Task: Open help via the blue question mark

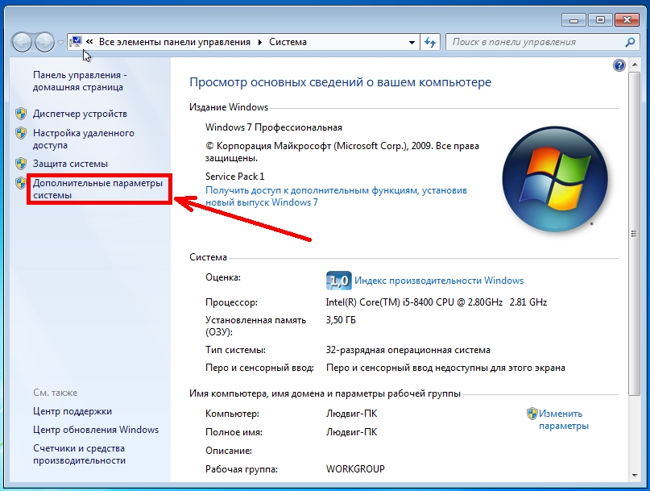Action: click(x=619, y=66)
